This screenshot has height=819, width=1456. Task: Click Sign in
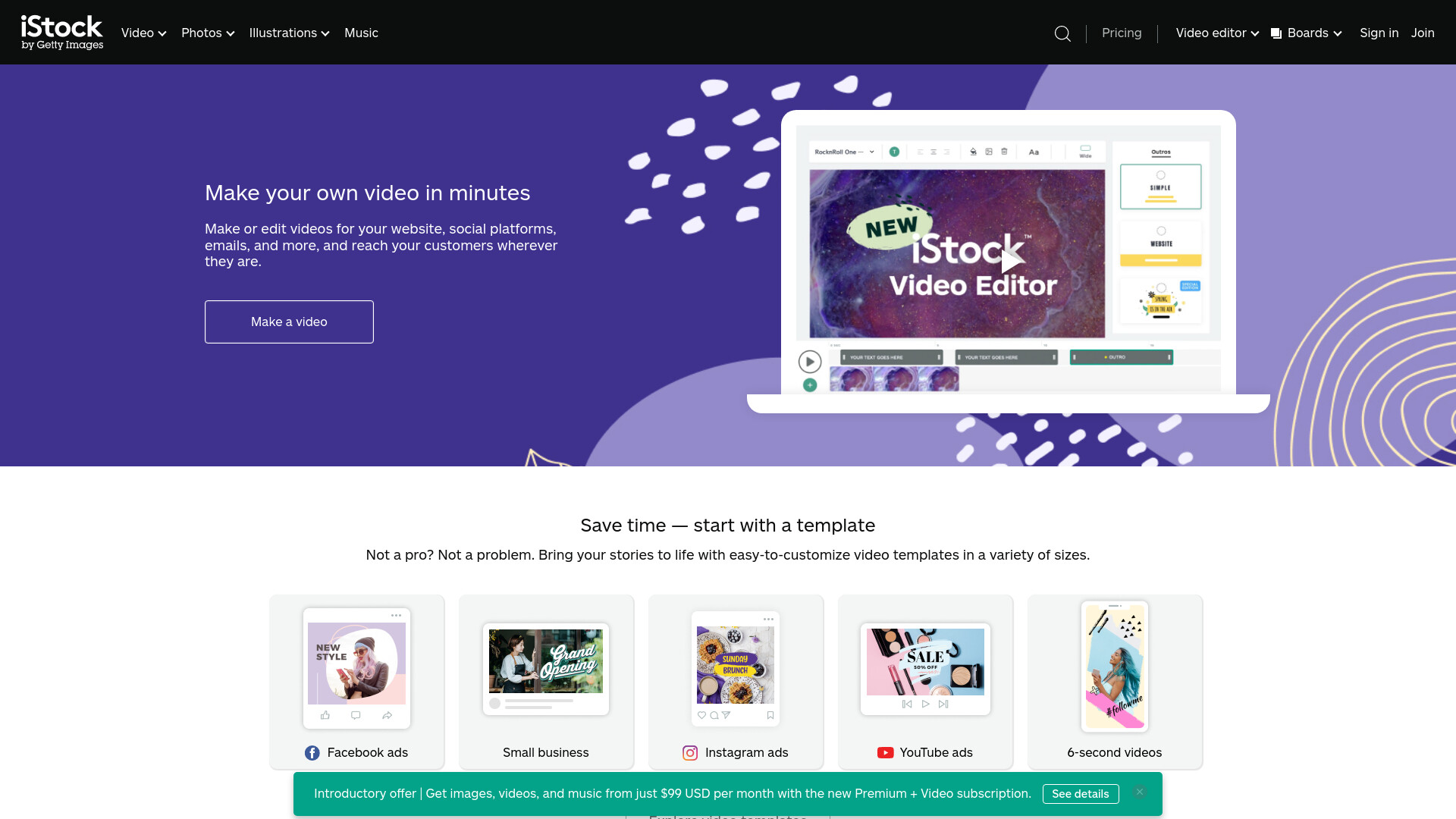[1379, 33]
